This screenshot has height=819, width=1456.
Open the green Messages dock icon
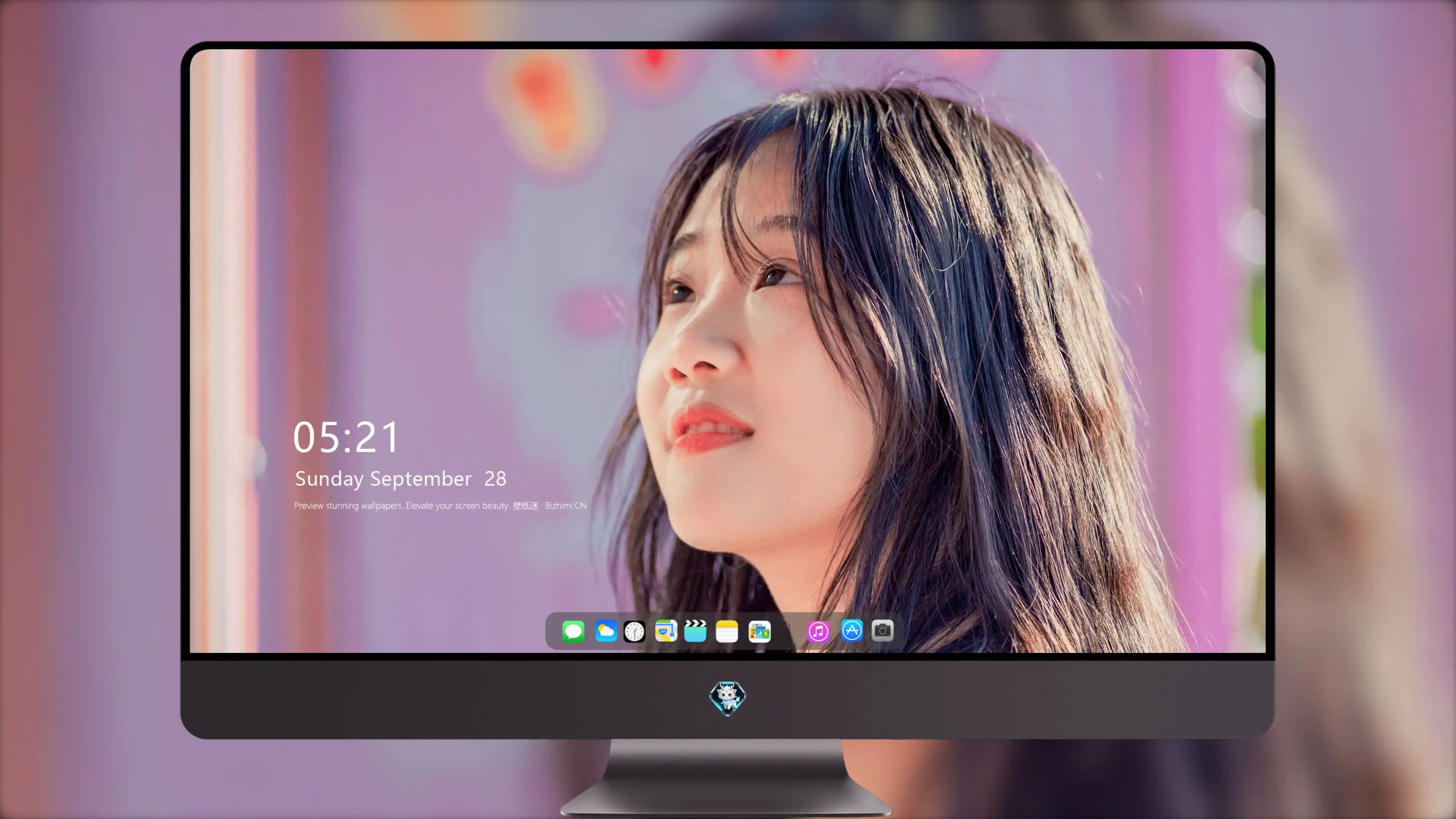pyautogui.click(x=573, y=631)
